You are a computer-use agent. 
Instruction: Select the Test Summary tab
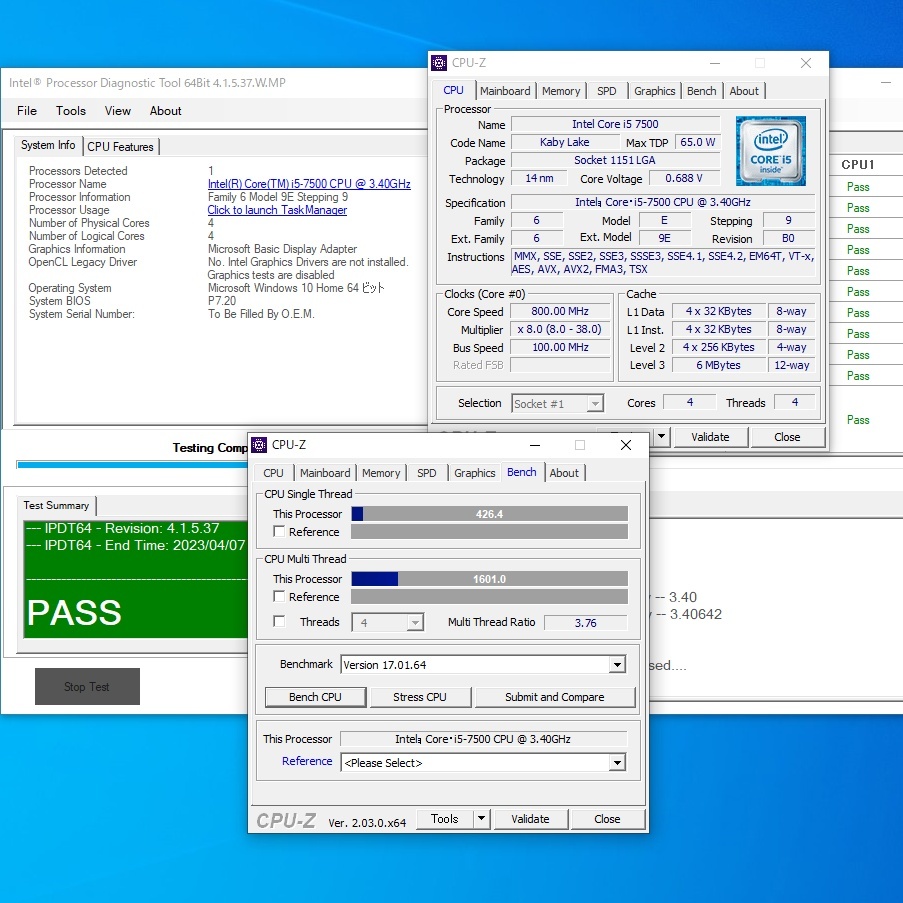[56, 505]
